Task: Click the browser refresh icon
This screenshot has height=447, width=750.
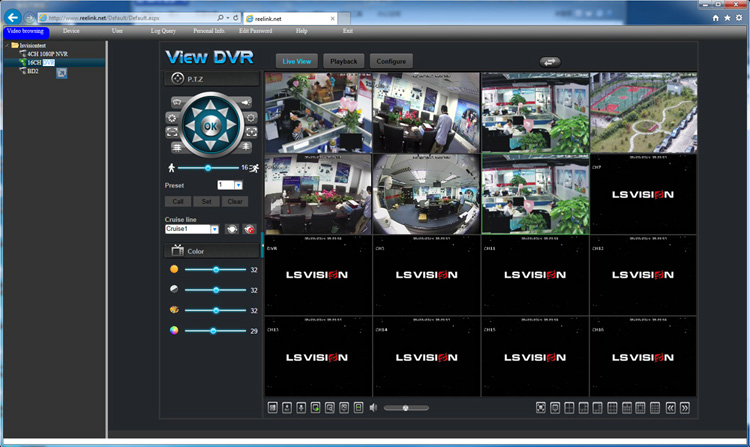Action: [236, 18]
